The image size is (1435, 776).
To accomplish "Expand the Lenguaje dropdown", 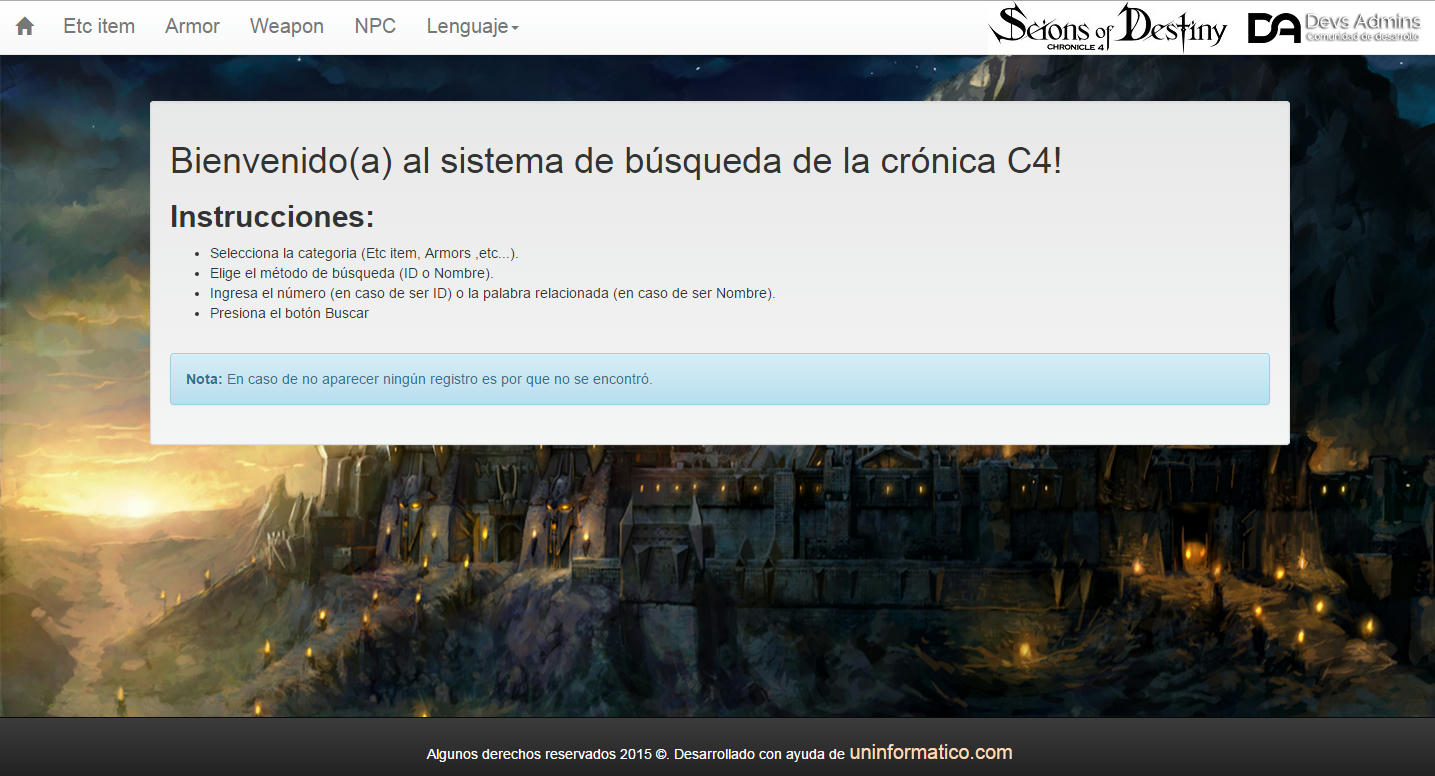I will (472, 27).
